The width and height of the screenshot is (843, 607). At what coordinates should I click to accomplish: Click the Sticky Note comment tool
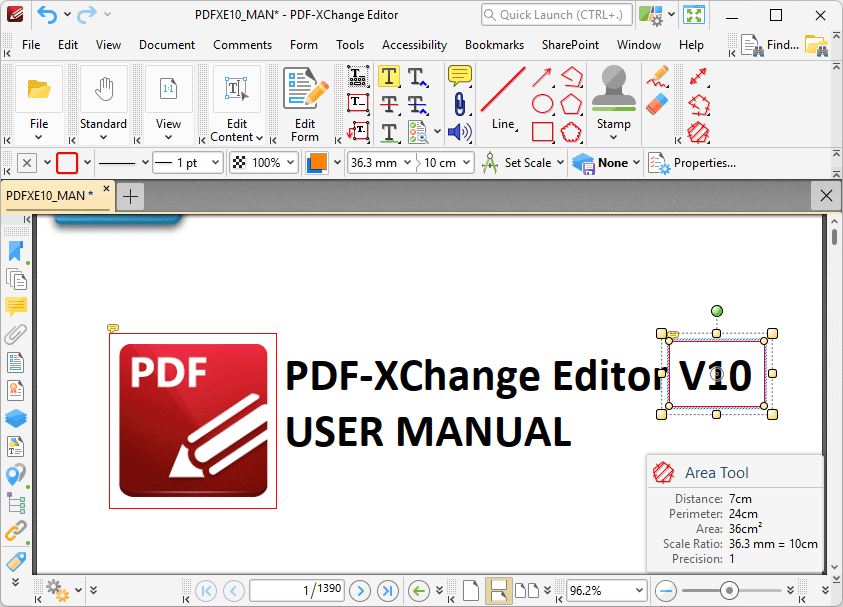459,76
